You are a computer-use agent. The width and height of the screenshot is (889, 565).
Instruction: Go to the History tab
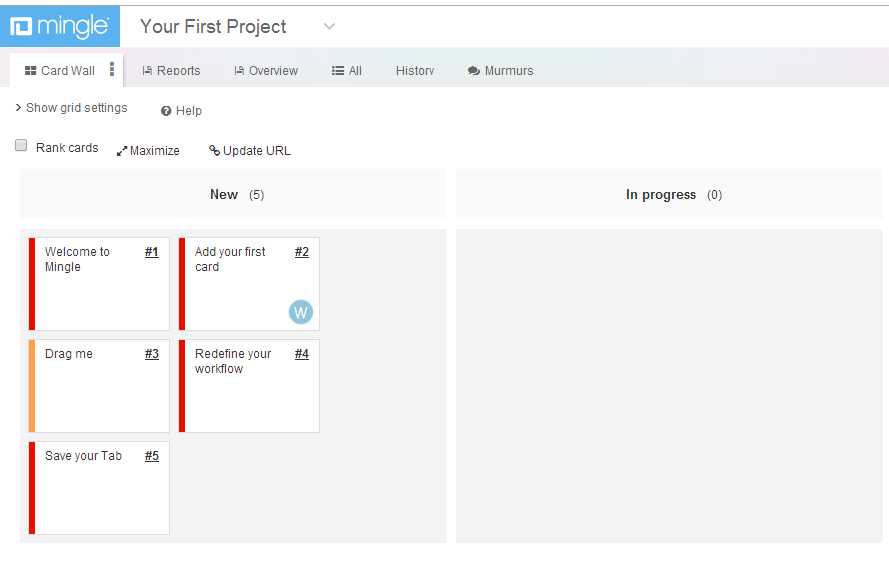pyautogui.click(x=415, y=71)
